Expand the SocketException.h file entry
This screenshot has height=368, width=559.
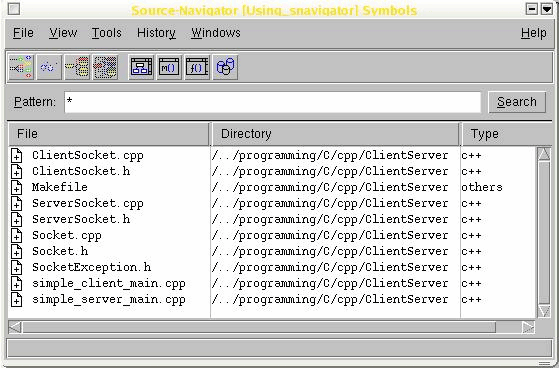(16, 267)
